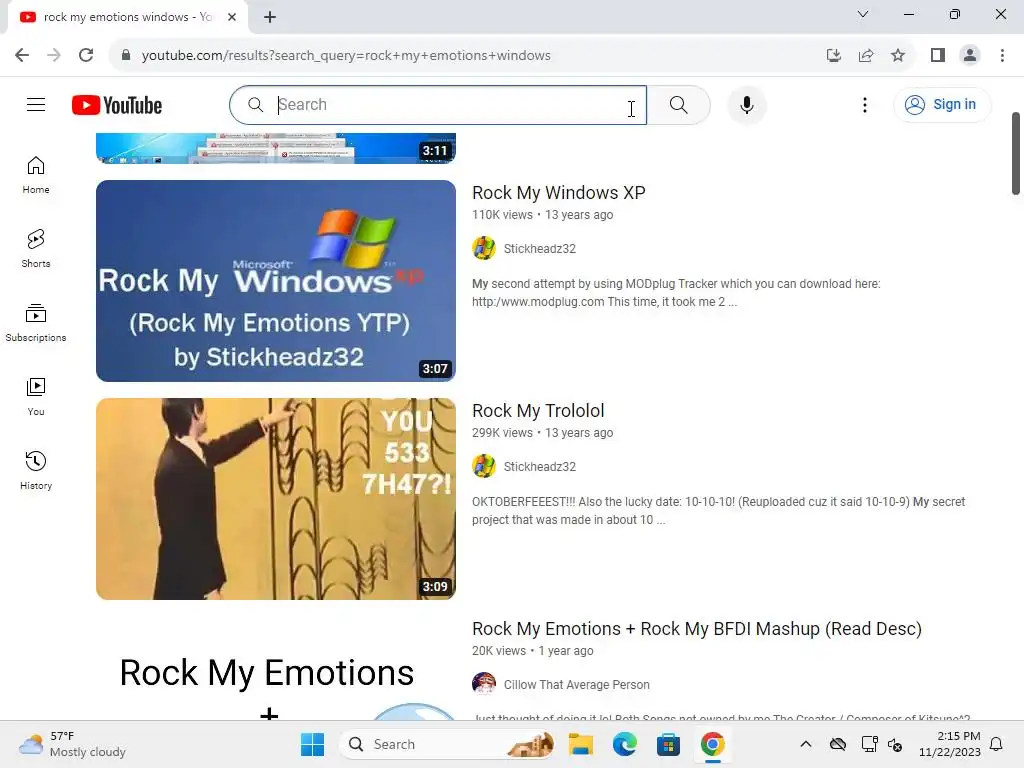This screenshot has height=768, width=1024.
Task: Click the address bar URL
Action: (x=346, y=56)
